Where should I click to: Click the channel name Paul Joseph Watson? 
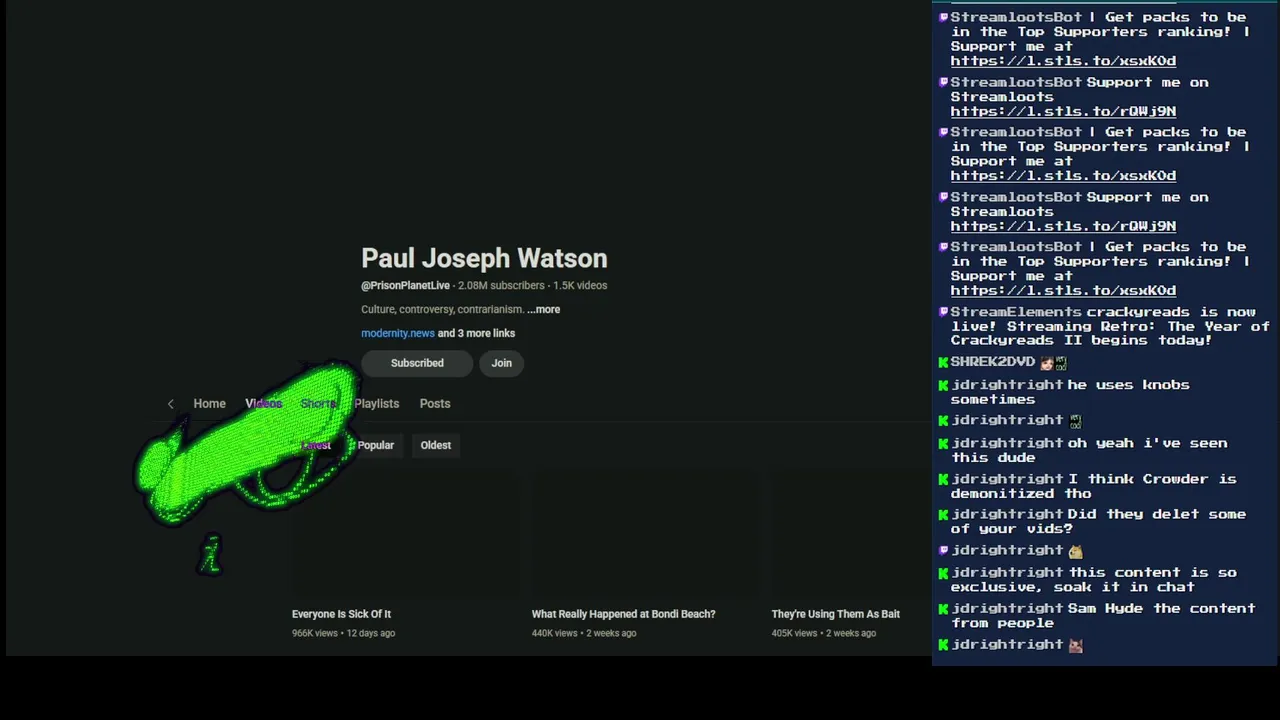[484, 258]
